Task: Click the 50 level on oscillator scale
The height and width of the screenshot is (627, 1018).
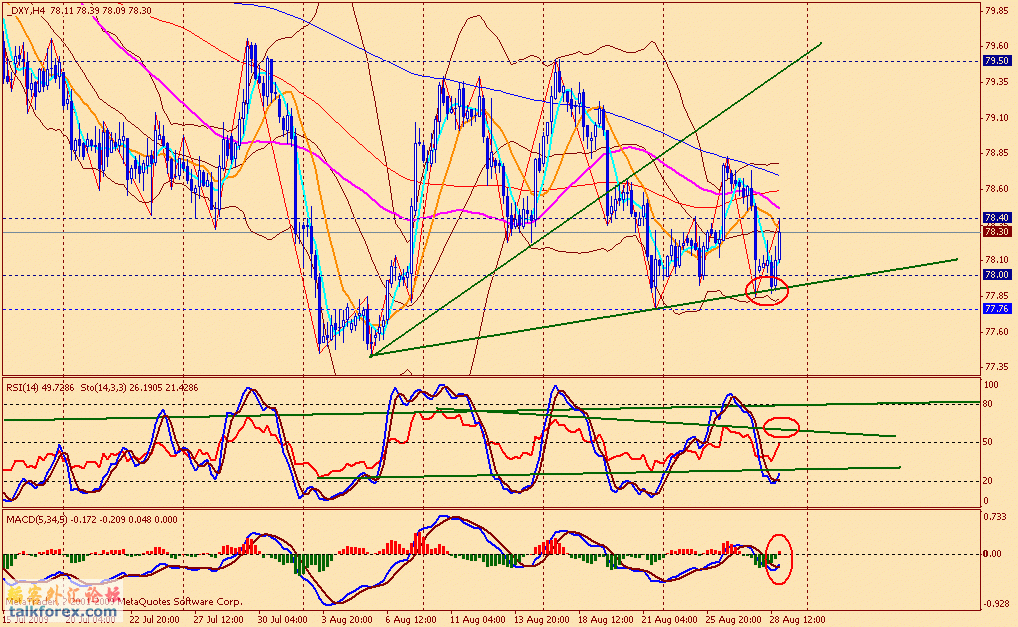Action: pos(988,442)
